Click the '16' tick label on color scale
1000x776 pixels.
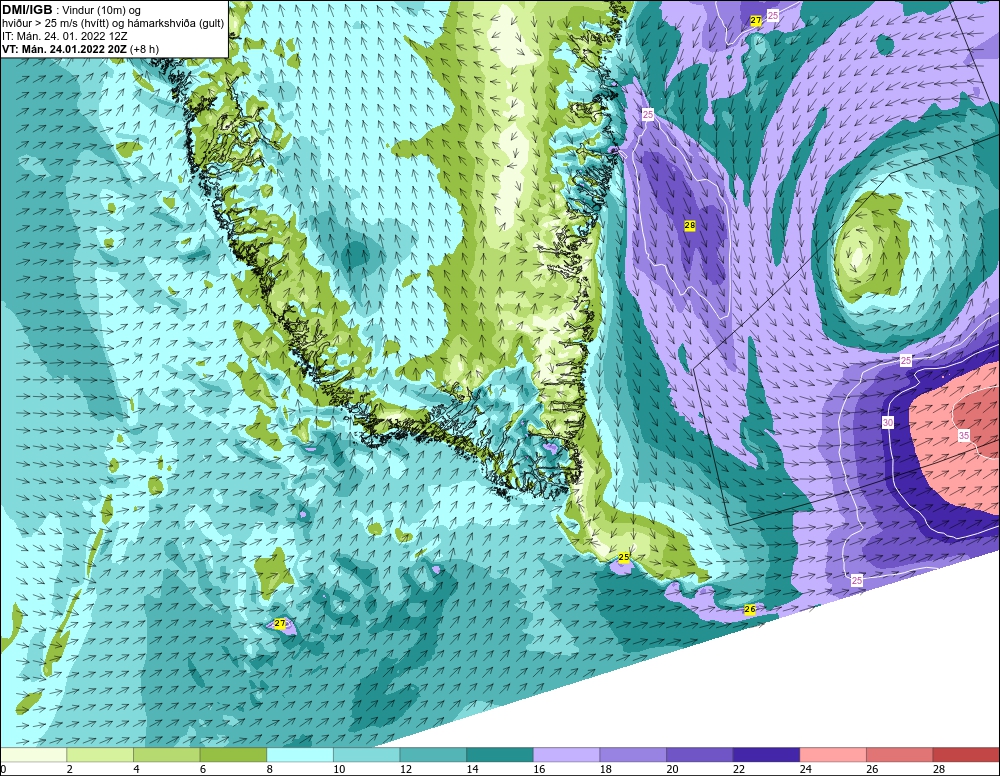(x=539, y=769)
